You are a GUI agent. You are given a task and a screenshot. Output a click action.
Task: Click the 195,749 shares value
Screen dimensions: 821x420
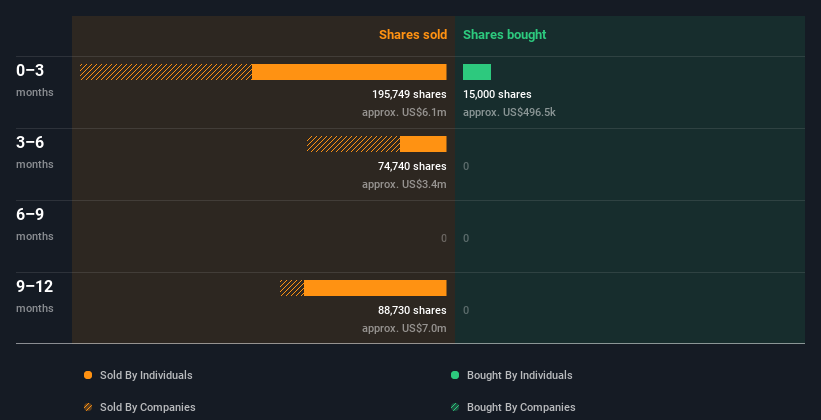coord(409,94)
